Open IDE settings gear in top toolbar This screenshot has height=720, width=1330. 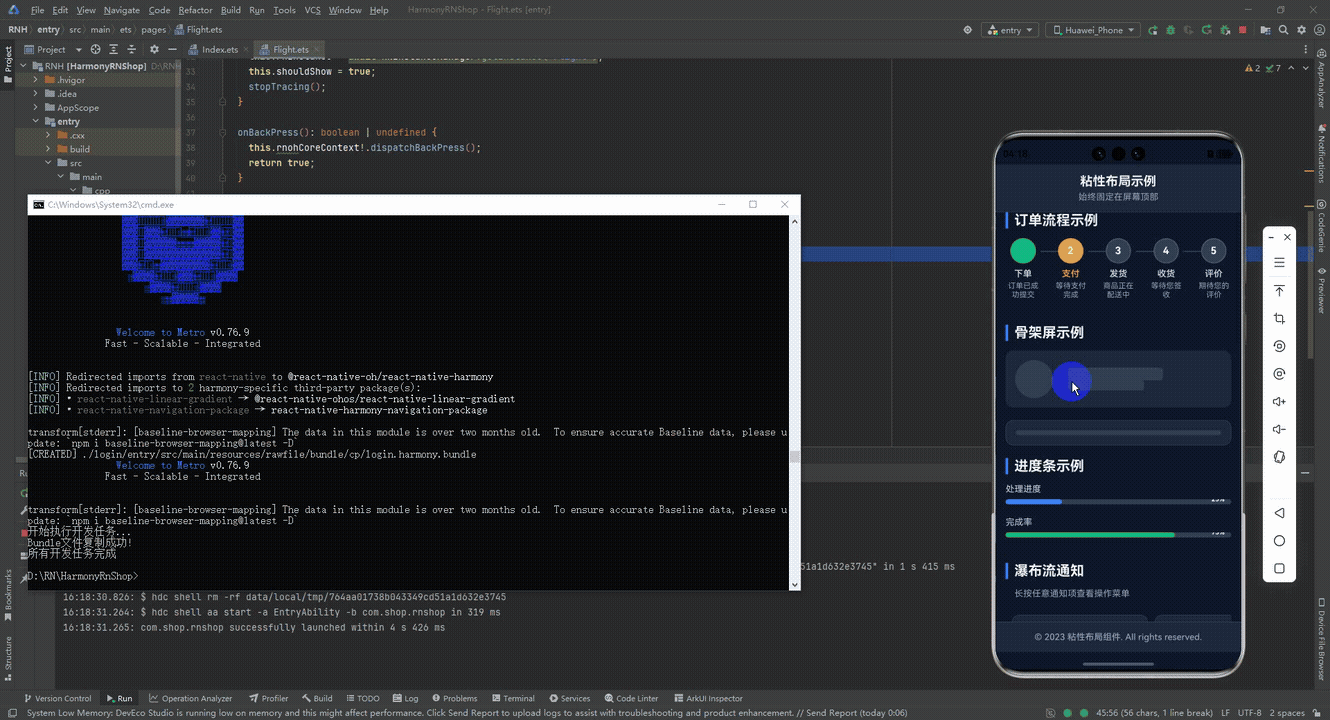pyautogui.click(x=1302, y=30)
